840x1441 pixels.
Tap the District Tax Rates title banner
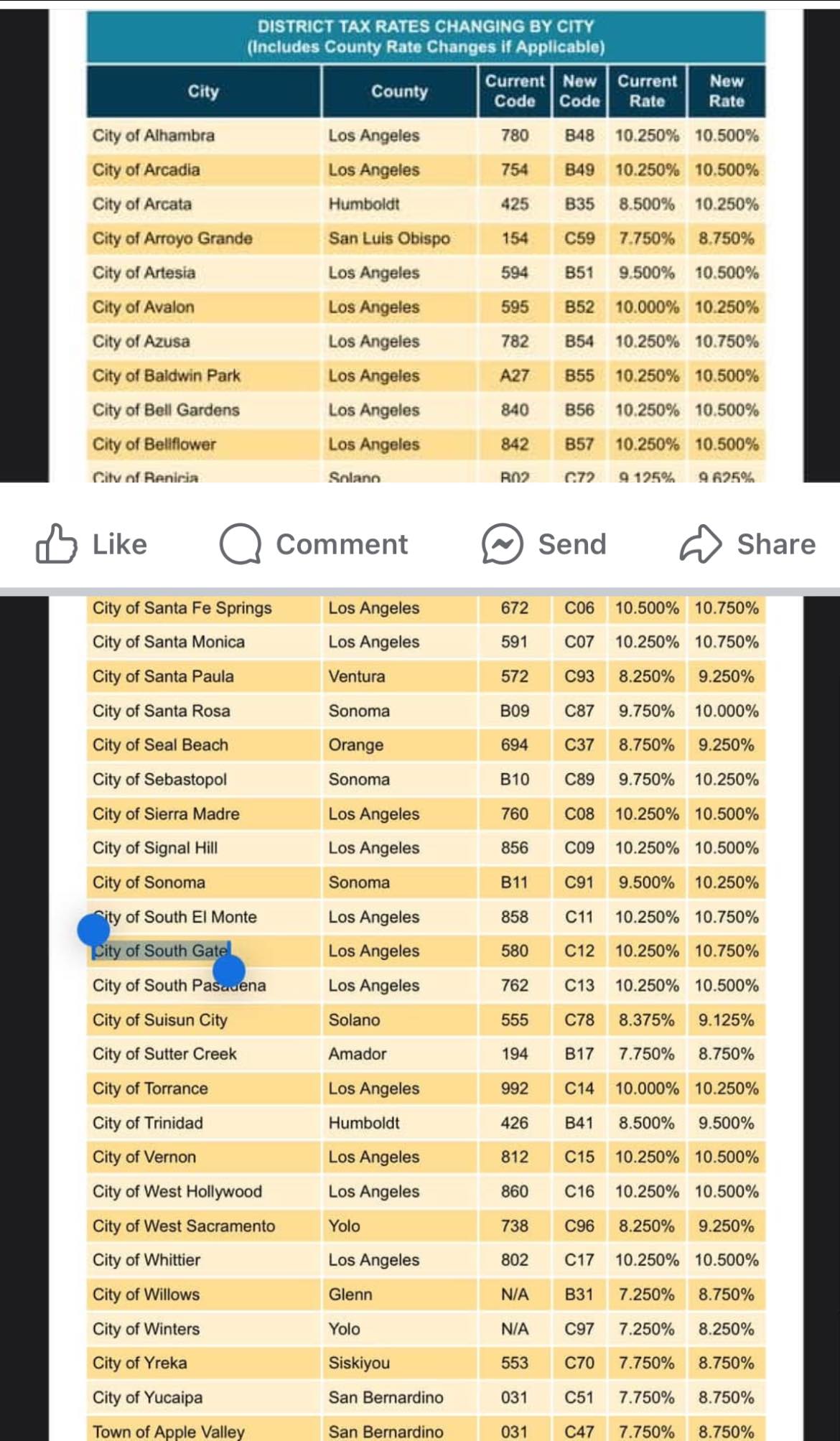click(426, 37)
